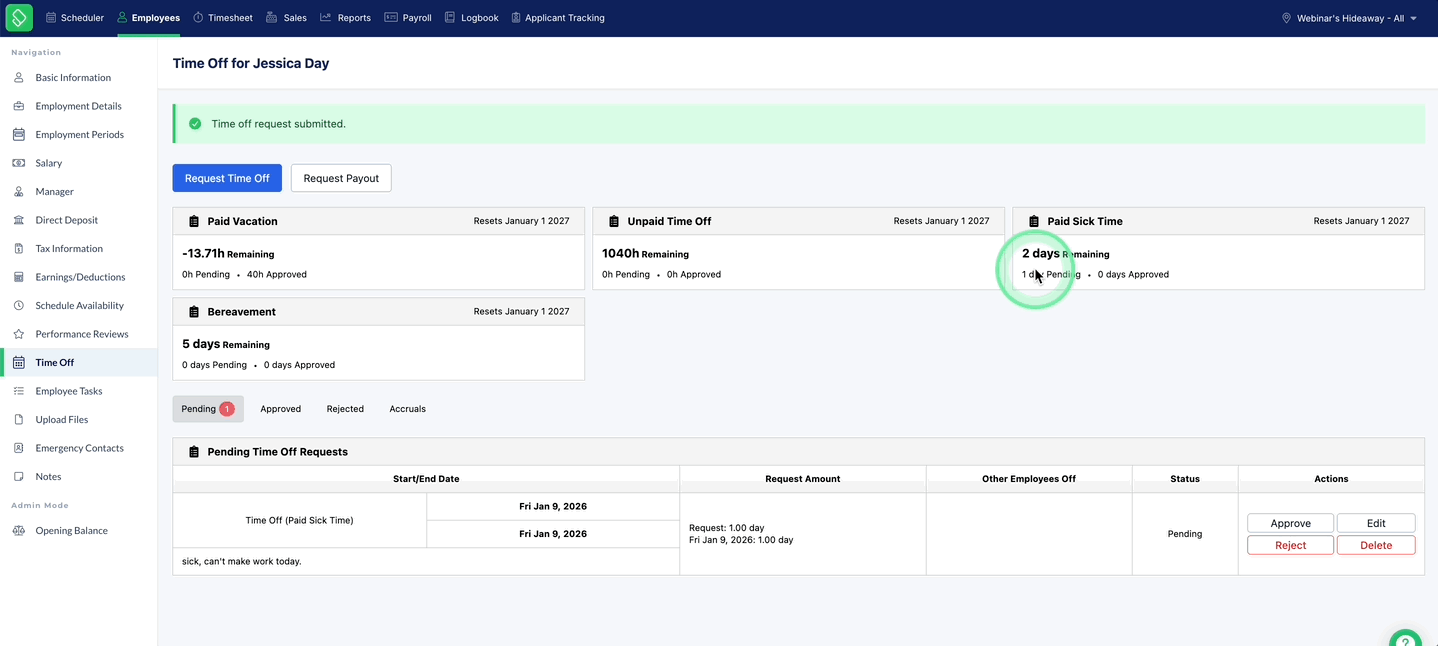This screenshot has height=646, width=1438.
Task: Click the Upload Files icon
Action: [x=18, y=420]
